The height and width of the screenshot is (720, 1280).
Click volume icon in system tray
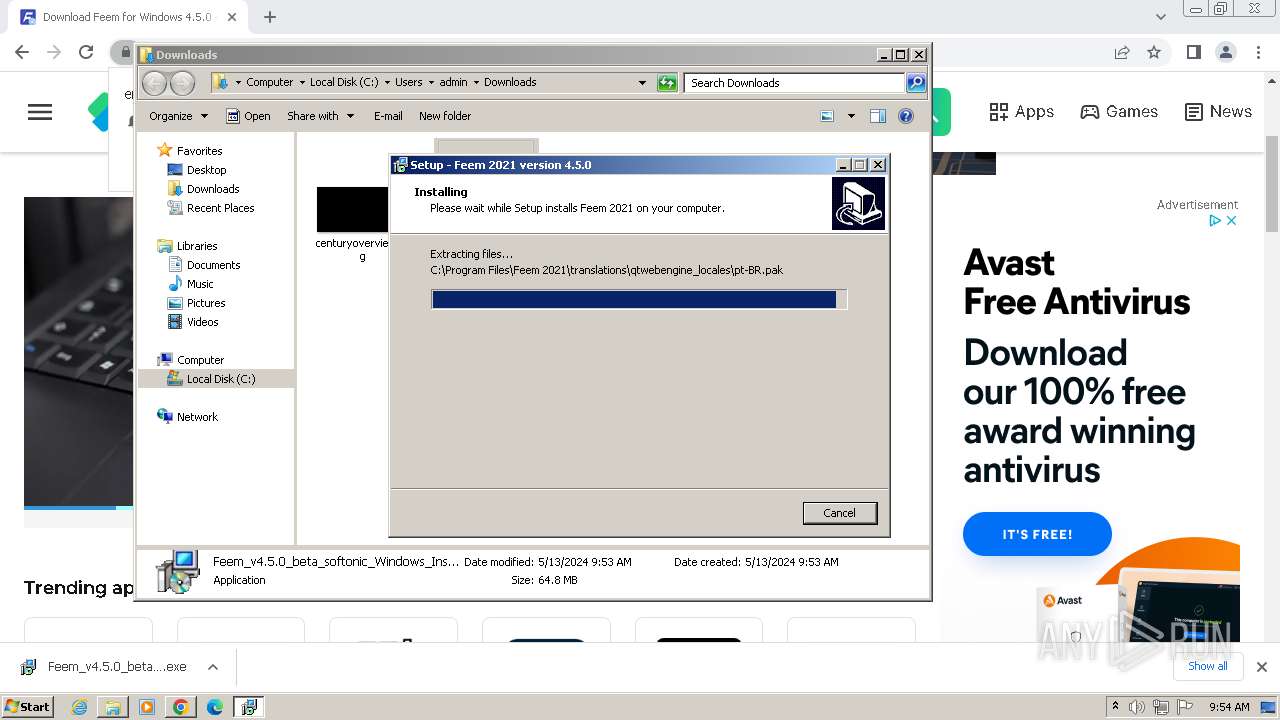1137,707
